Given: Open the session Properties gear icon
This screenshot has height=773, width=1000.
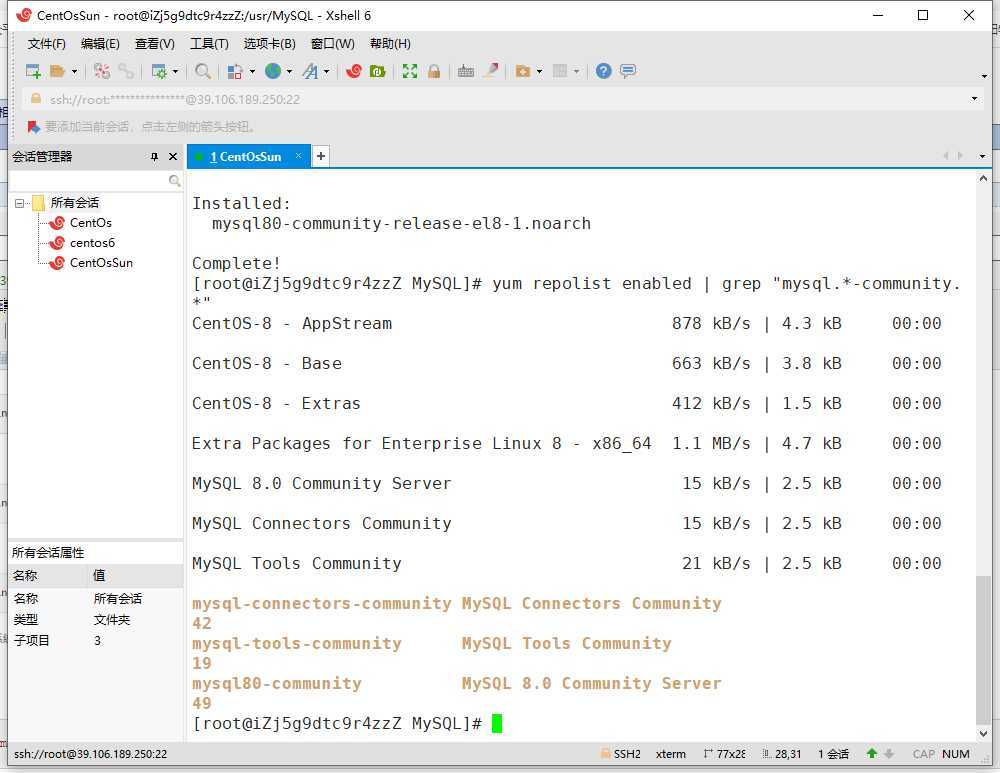Looking at the screenshot, I should (x=159, y=71).
